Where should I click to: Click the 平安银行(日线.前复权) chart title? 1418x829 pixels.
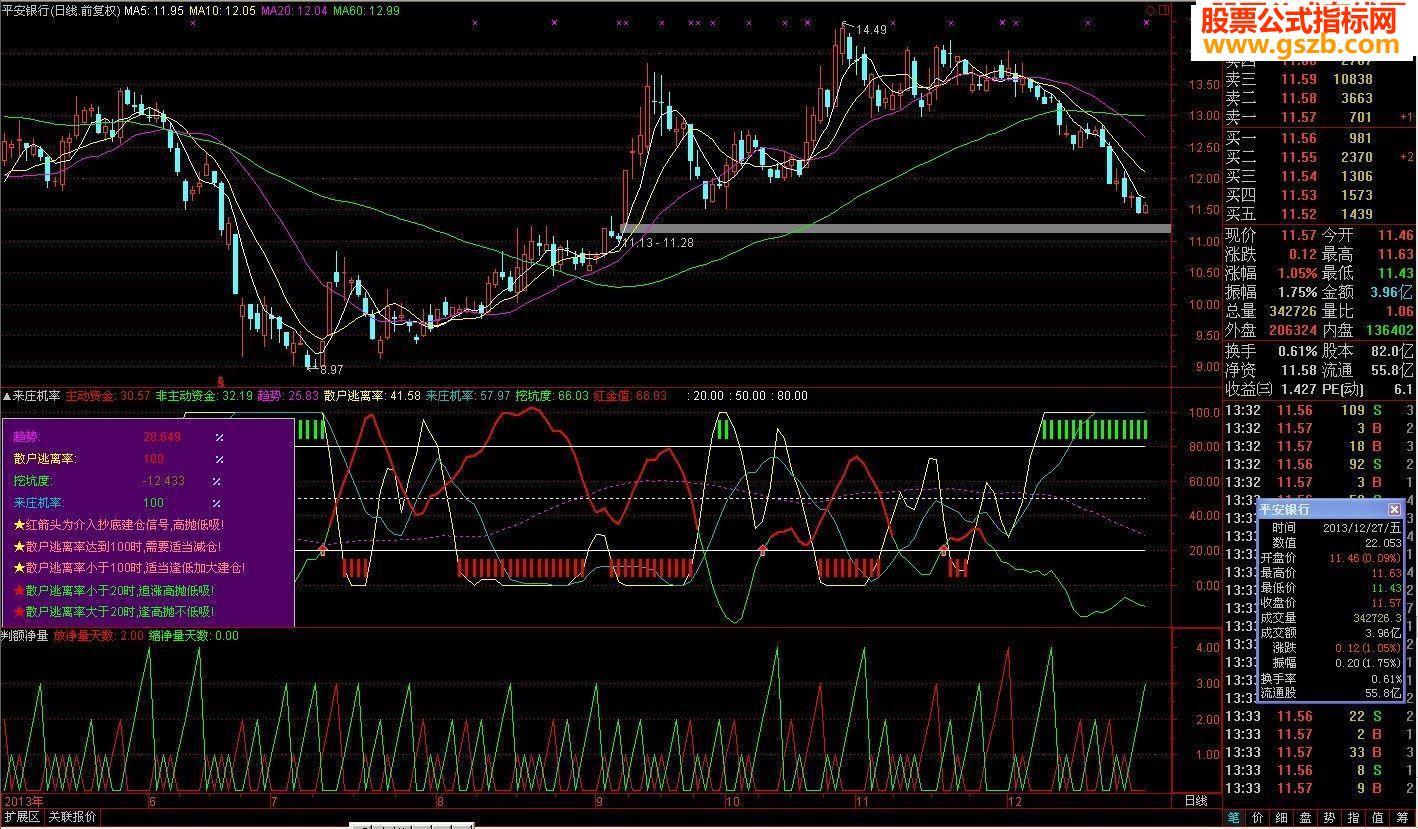pos(61,10)
